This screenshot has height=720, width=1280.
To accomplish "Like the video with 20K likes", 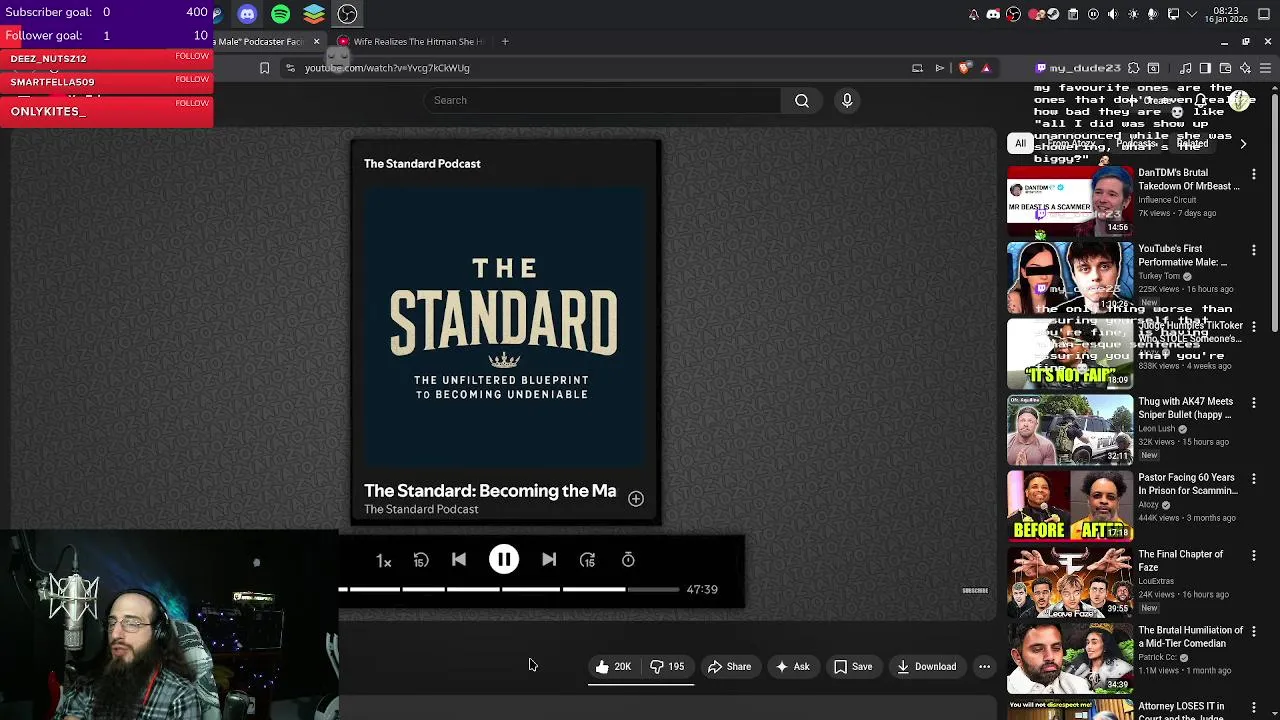I will click(613, 667).
